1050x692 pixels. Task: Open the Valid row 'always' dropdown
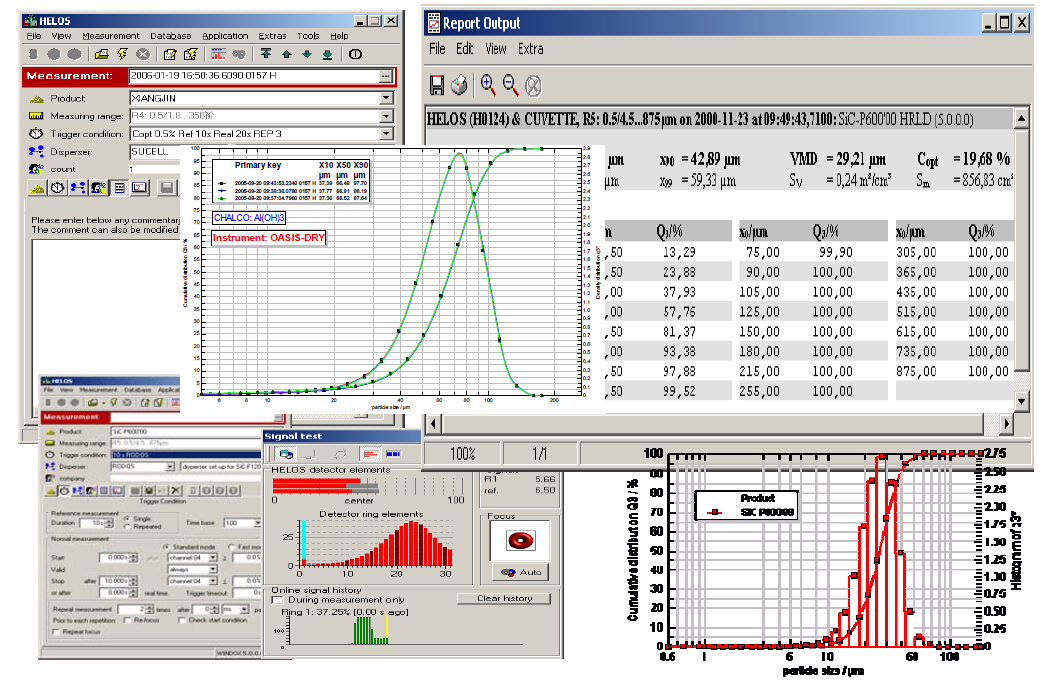click(212, 569)
